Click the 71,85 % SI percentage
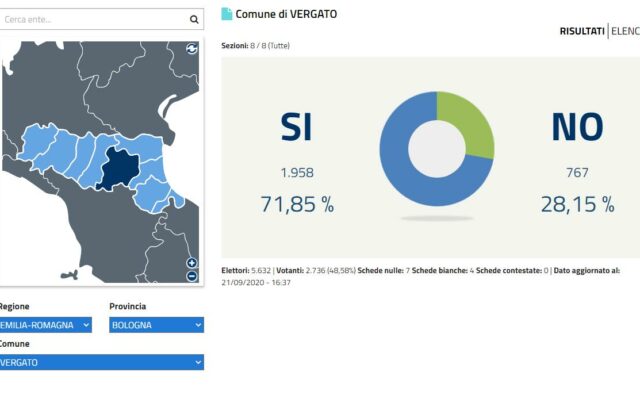The width and height of the screenshot is (640, 395). 297,204
